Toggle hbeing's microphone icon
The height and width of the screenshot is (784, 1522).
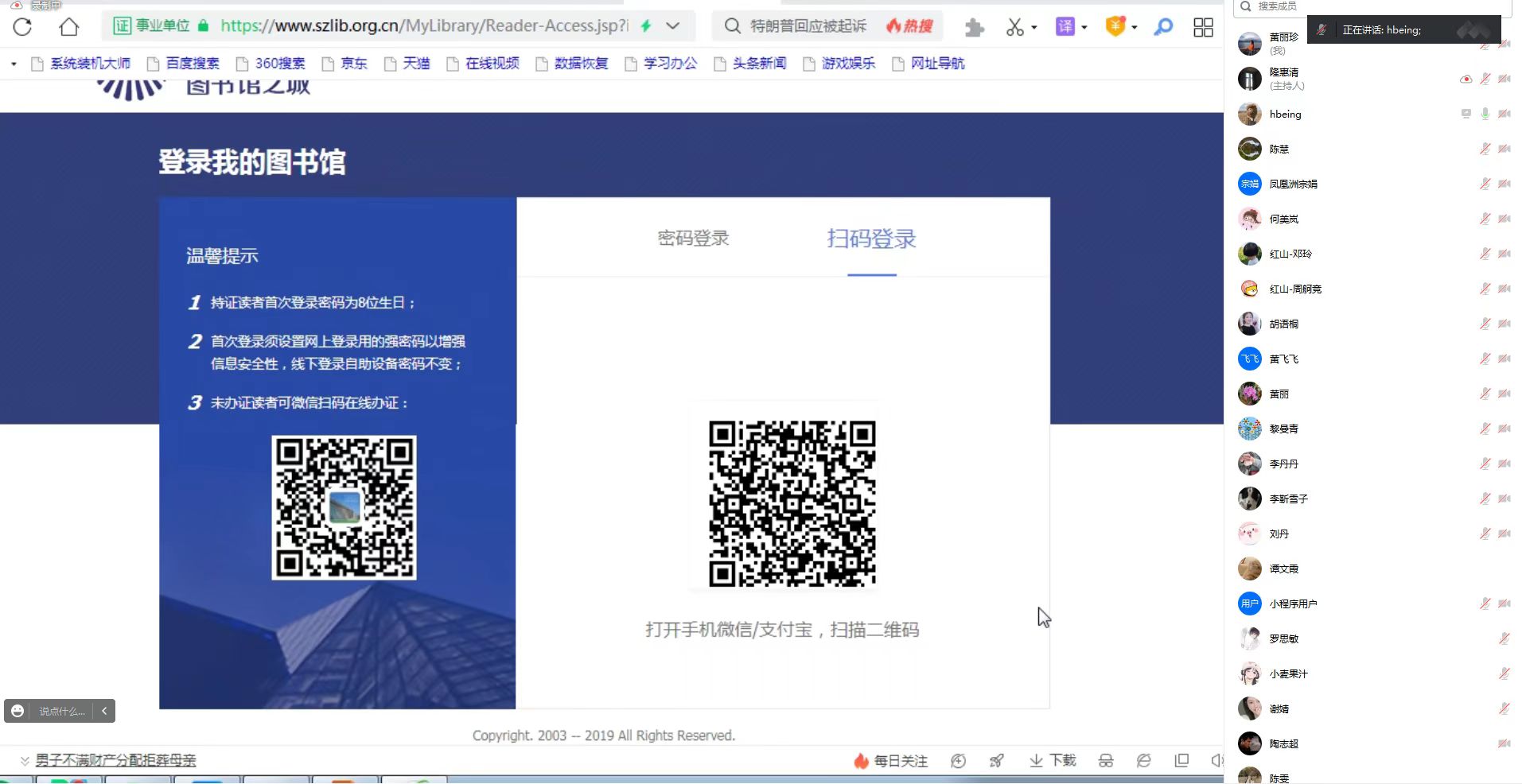coord(1485,114)
